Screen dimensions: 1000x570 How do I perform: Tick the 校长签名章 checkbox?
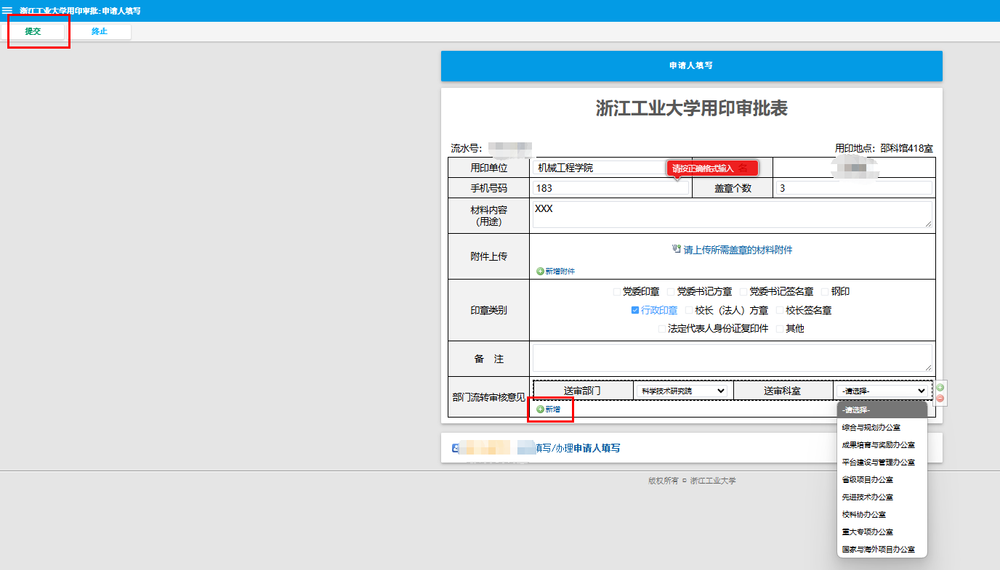click(779, 310)
